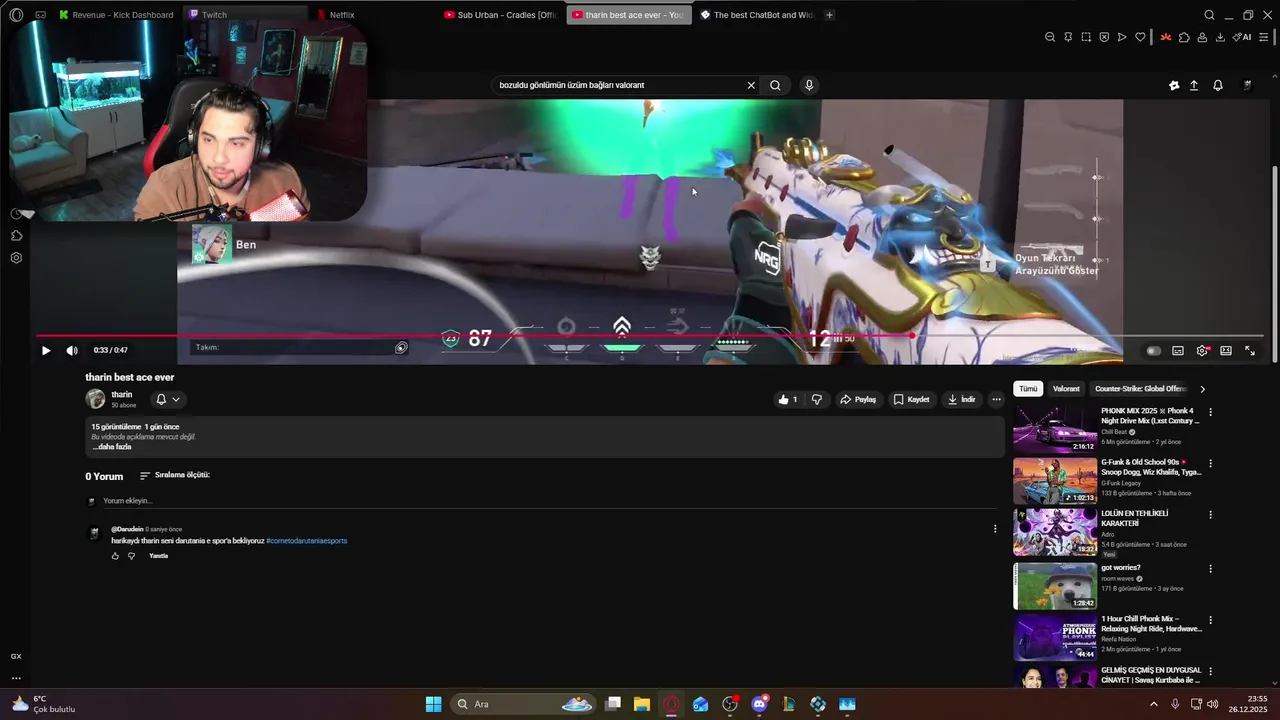Open LOLÜN EN TEHLİKELİ KARAKTERİ video title
The height and width of the screenshot is (720, 1280).
click(1135, 518)
